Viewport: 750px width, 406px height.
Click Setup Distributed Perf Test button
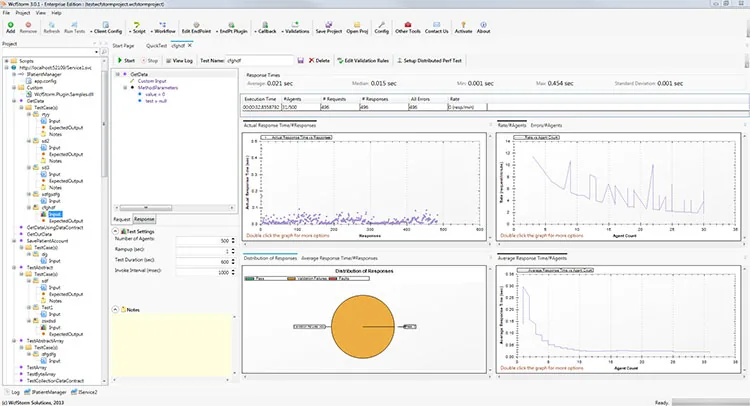click(429, 61)
